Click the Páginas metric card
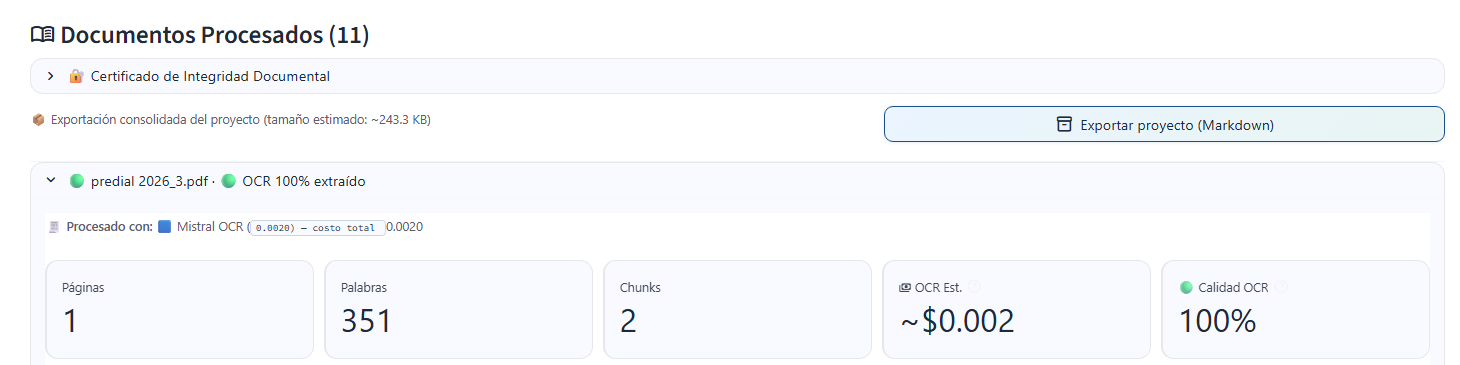This screenshot has height=365, width=1460. pyautogui.click(x=179, y=309)
